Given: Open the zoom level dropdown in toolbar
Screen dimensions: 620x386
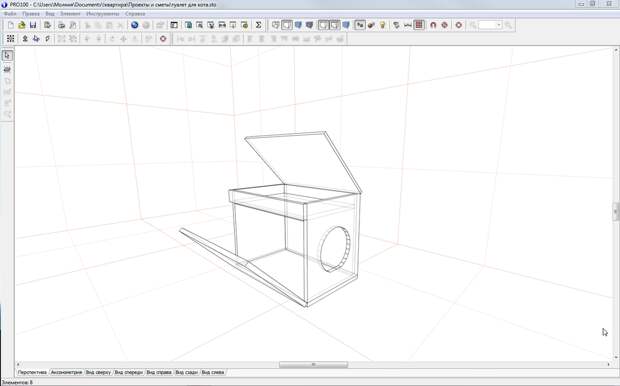Looking at the screenshot, I should click(x=490, y=25).
